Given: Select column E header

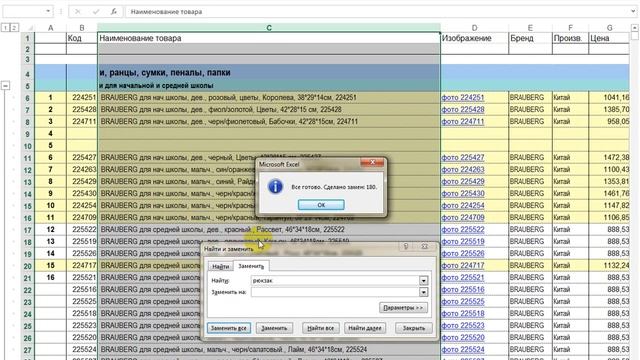Looking at the screenshot, I should point(530,28).
